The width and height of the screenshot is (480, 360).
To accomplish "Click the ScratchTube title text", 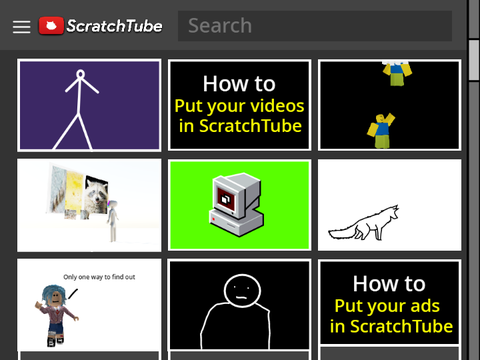I will (114, 26).
